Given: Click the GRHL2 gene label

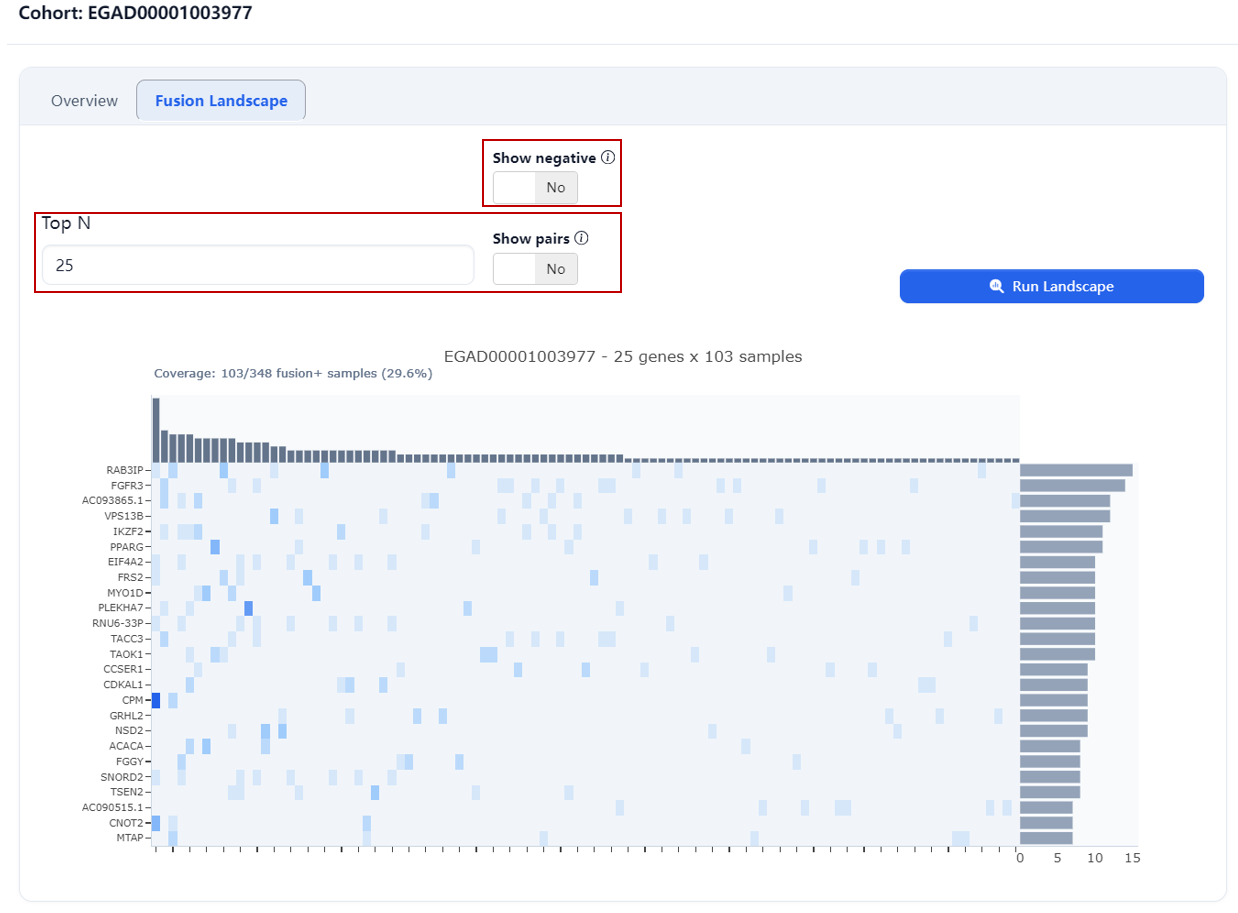Looking at the screenshot, I should point(128,715).
